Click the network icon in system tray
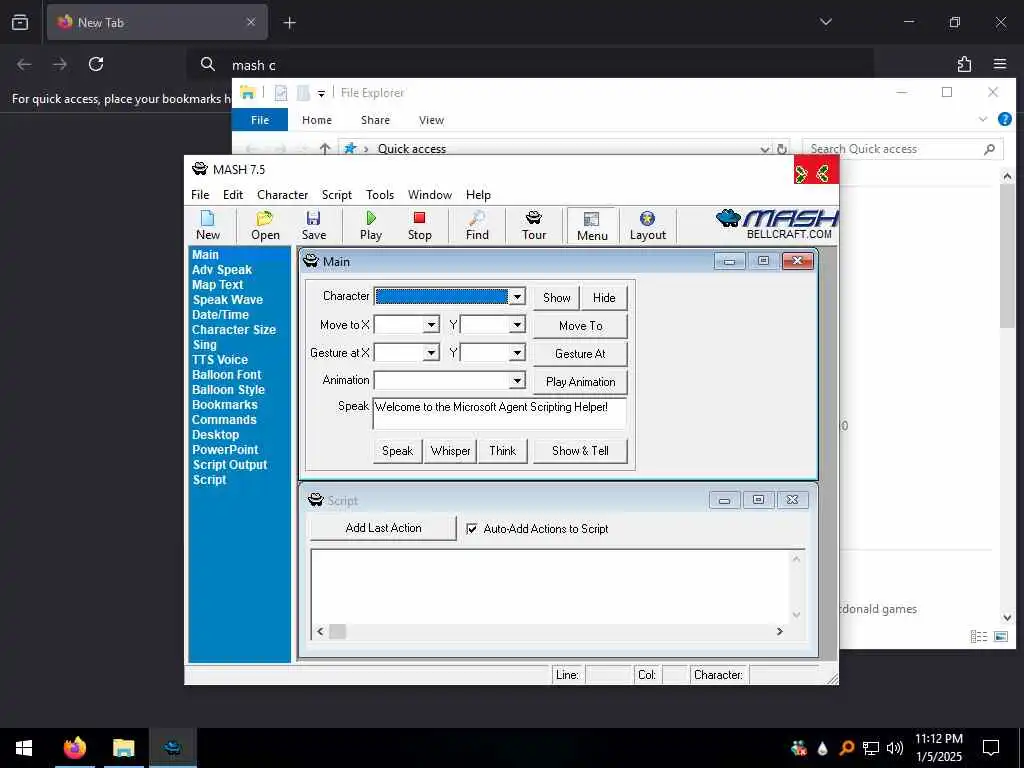 click(871, 748)
